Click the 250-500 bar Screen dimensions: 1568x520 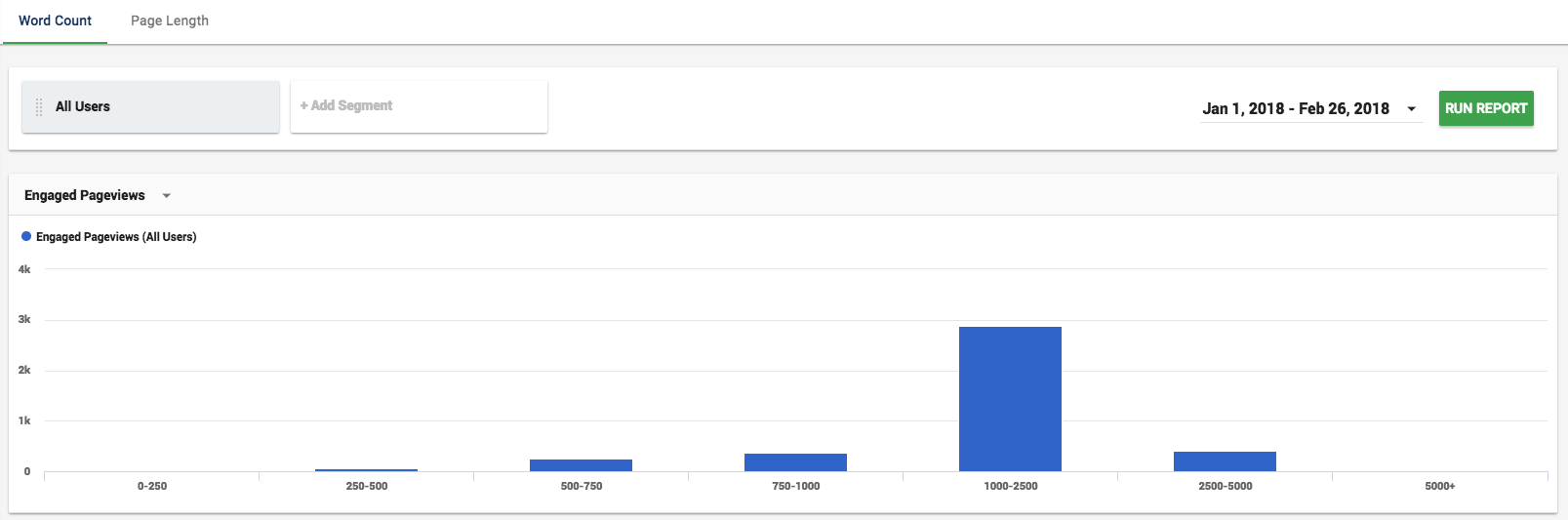(366, 470)
